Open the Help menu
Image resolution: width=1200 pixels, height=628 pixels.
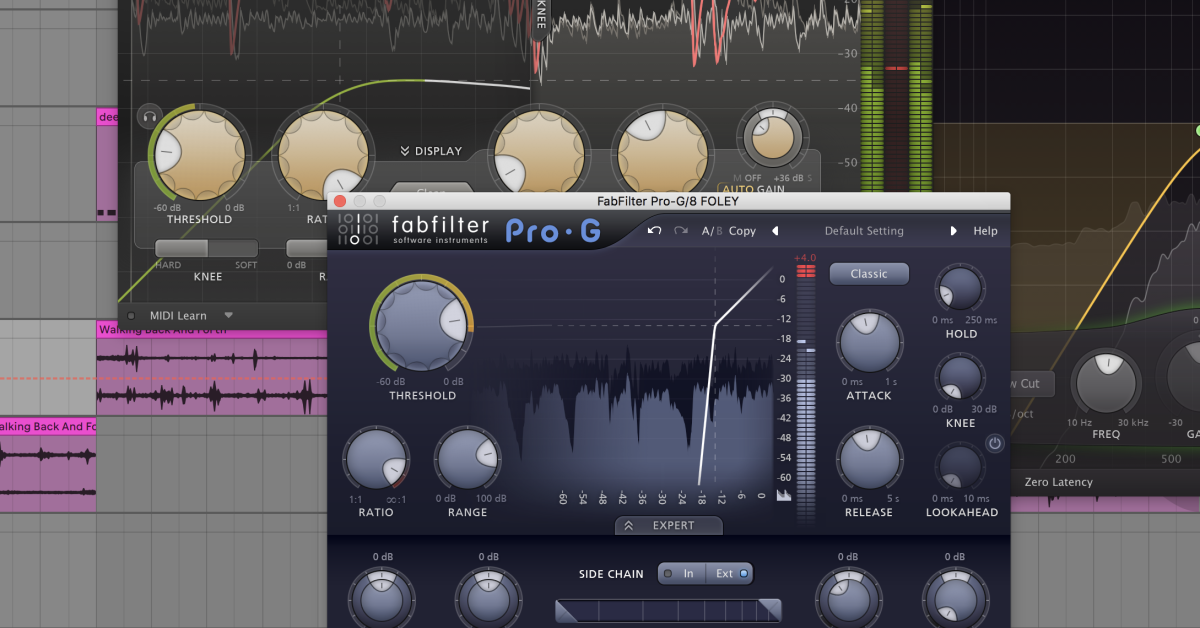985,231
